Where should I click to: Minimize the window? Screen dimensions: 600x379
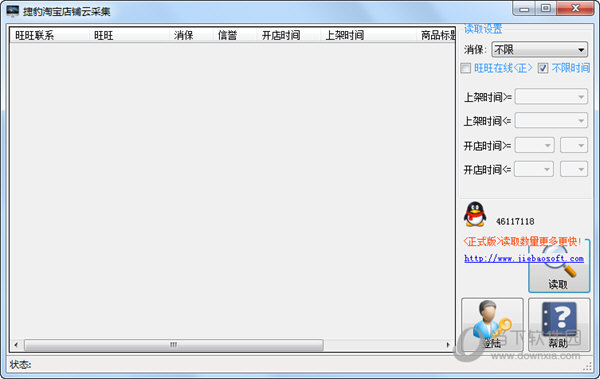524,8
